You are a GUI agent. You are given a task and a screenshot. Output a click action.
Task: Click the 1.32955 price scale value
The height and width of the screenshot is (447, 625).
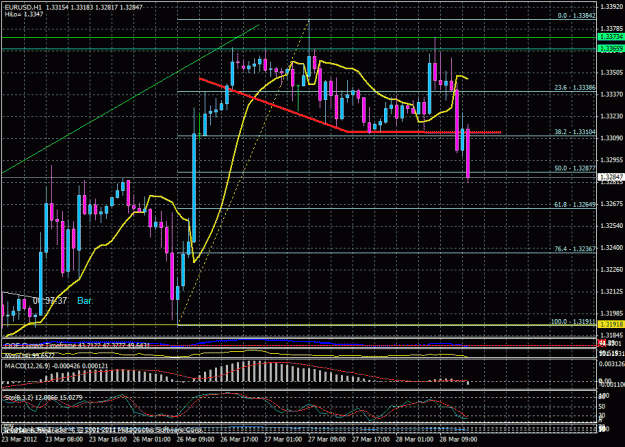(612, 160)
